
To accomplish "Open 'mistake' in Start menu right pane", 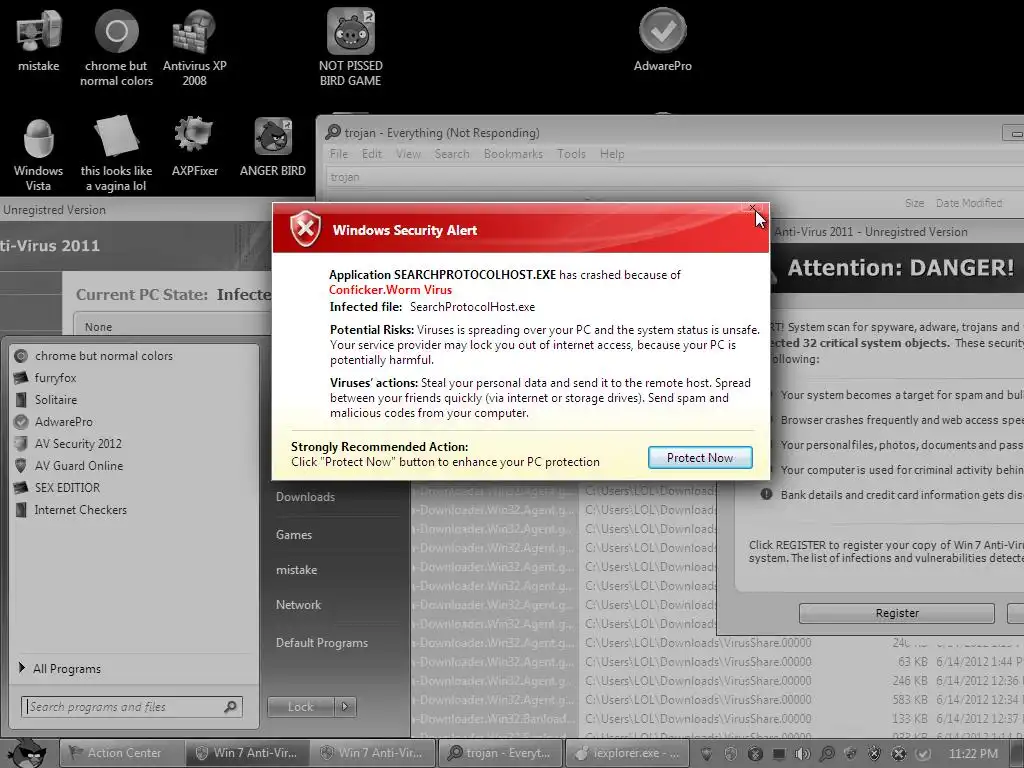I will coord(296,570).
